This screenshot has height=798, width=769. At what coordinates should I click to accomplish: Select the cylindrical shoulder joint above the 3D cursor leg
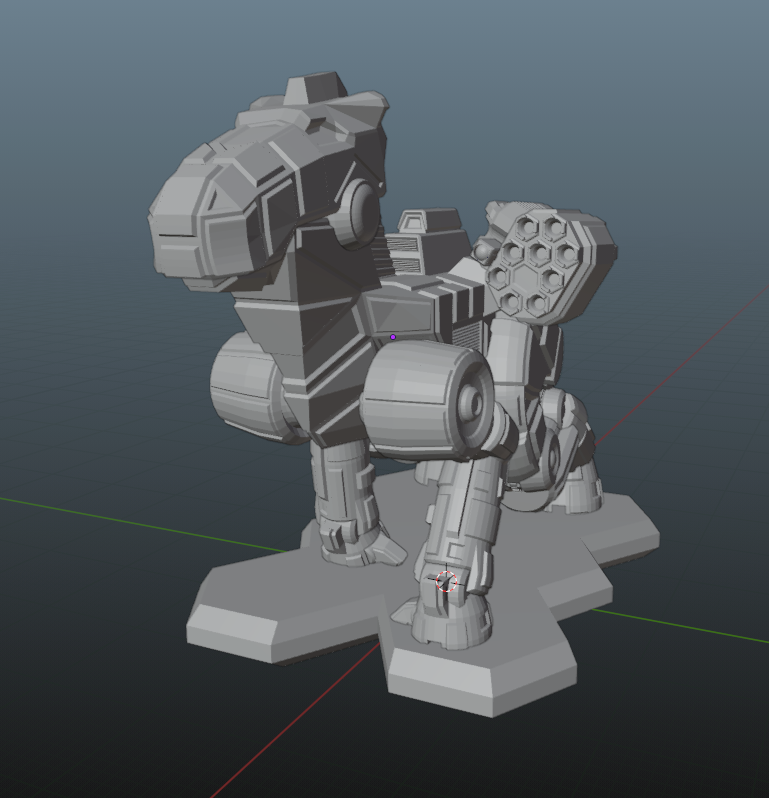coord(428,399)
